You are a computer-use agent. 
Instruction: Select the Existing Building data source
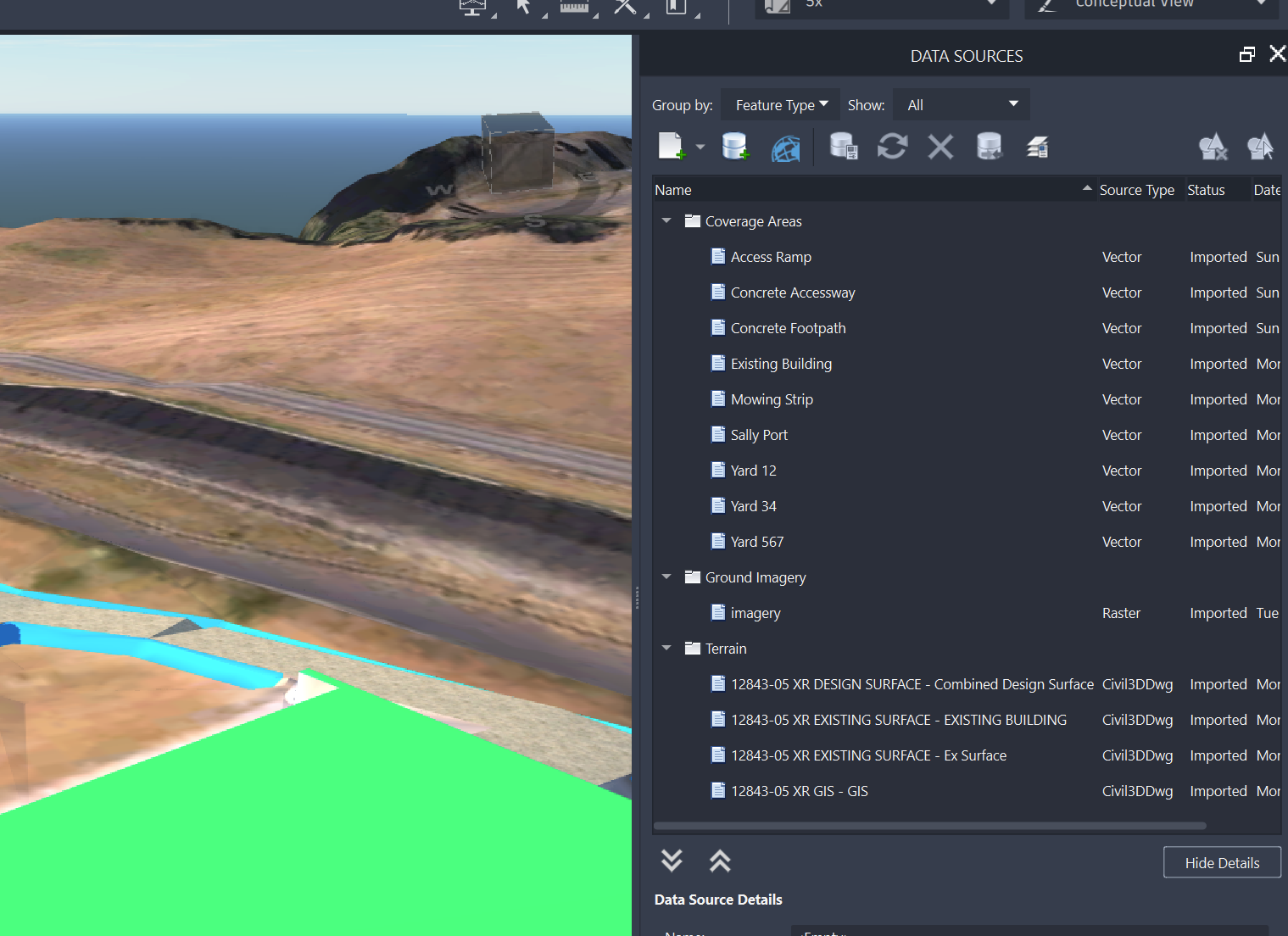coord(967,364)
